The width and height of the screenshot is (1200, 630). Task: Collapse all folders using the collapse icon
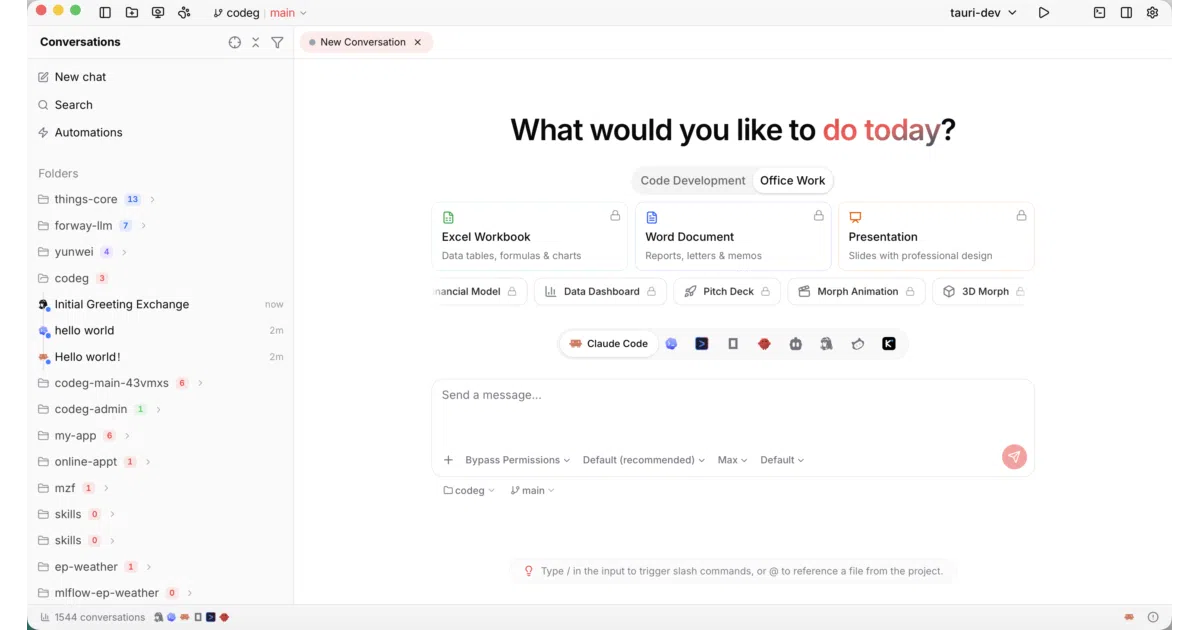coord(256,42)
